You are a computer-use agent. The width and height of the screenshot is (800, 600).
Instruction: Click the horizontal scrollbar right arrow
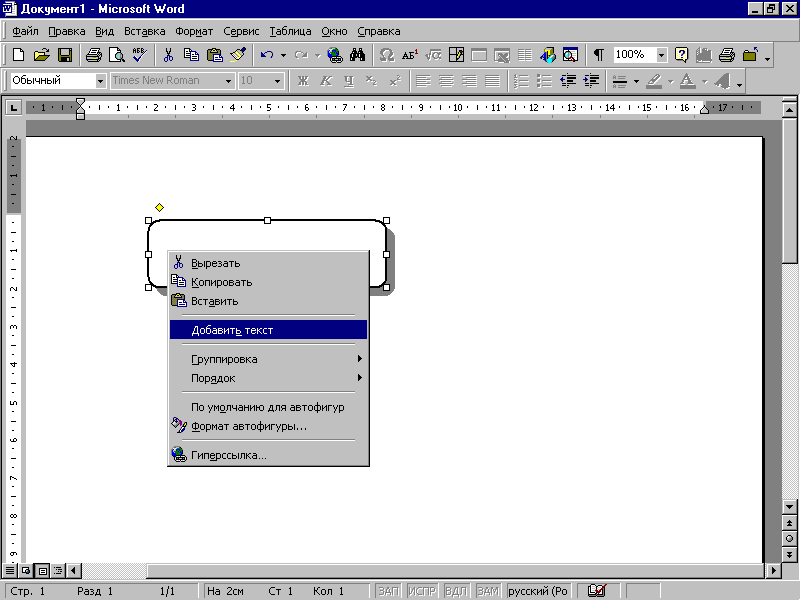click(x=773, y=570)
